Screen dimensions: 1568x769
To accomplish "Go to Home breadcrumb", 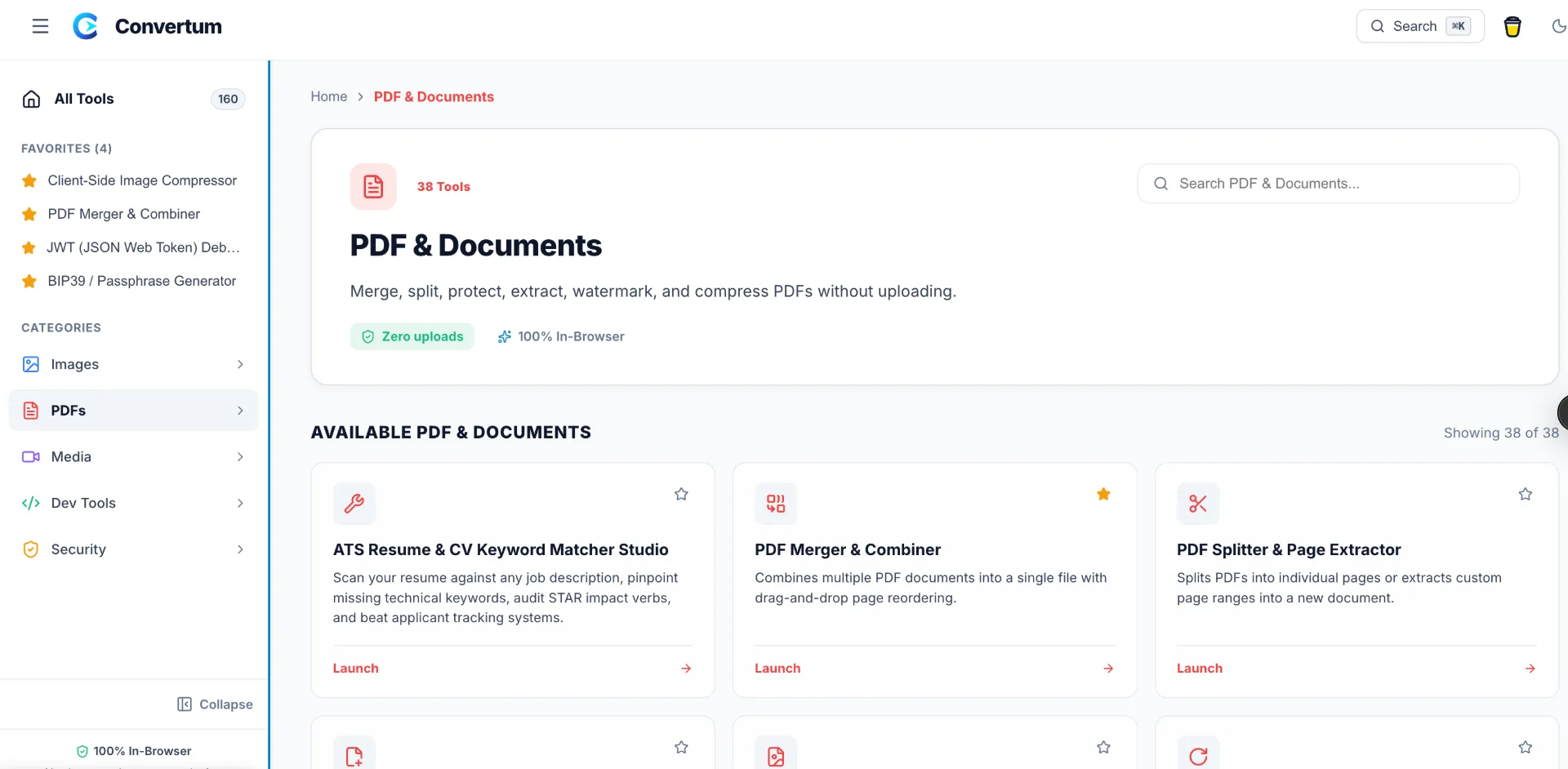I will [329, 96].
